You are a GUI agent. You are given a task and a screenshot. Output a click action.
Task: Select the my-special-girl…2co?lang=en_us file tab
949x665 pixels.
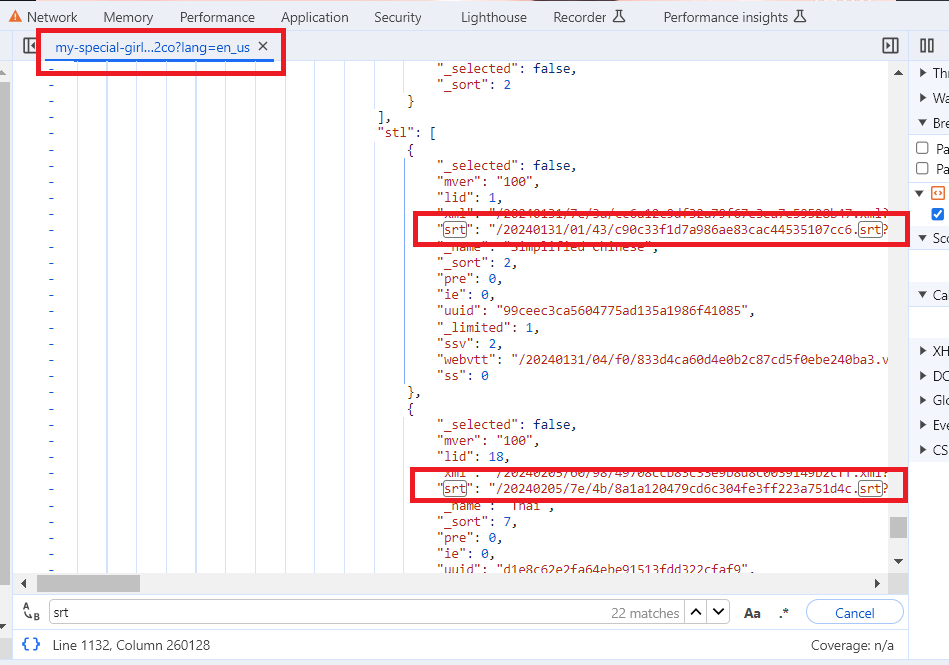click(x=153, y=47)
